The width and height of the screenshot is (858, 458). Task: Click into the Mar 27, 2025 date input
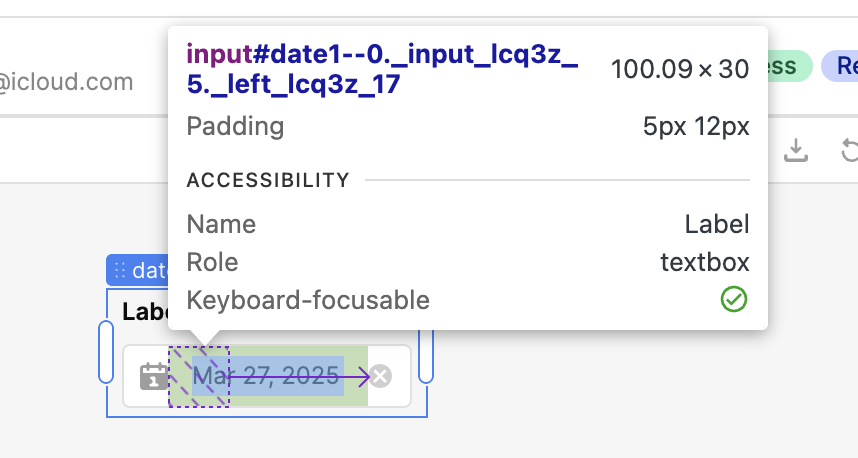coord(268,376)
